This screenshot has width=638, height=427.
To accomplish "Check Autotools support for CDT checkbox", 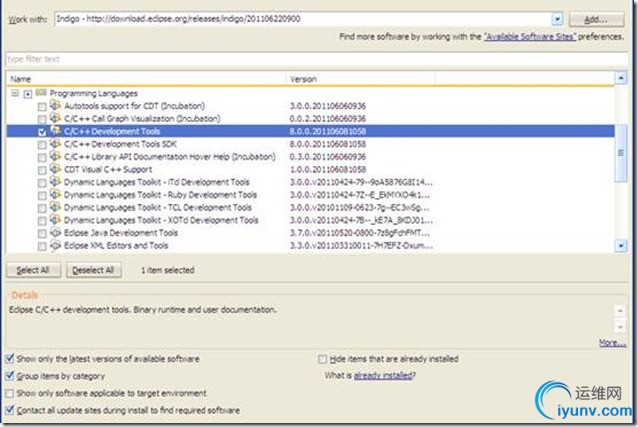I will pyautogui.click(x=42, y=107).
